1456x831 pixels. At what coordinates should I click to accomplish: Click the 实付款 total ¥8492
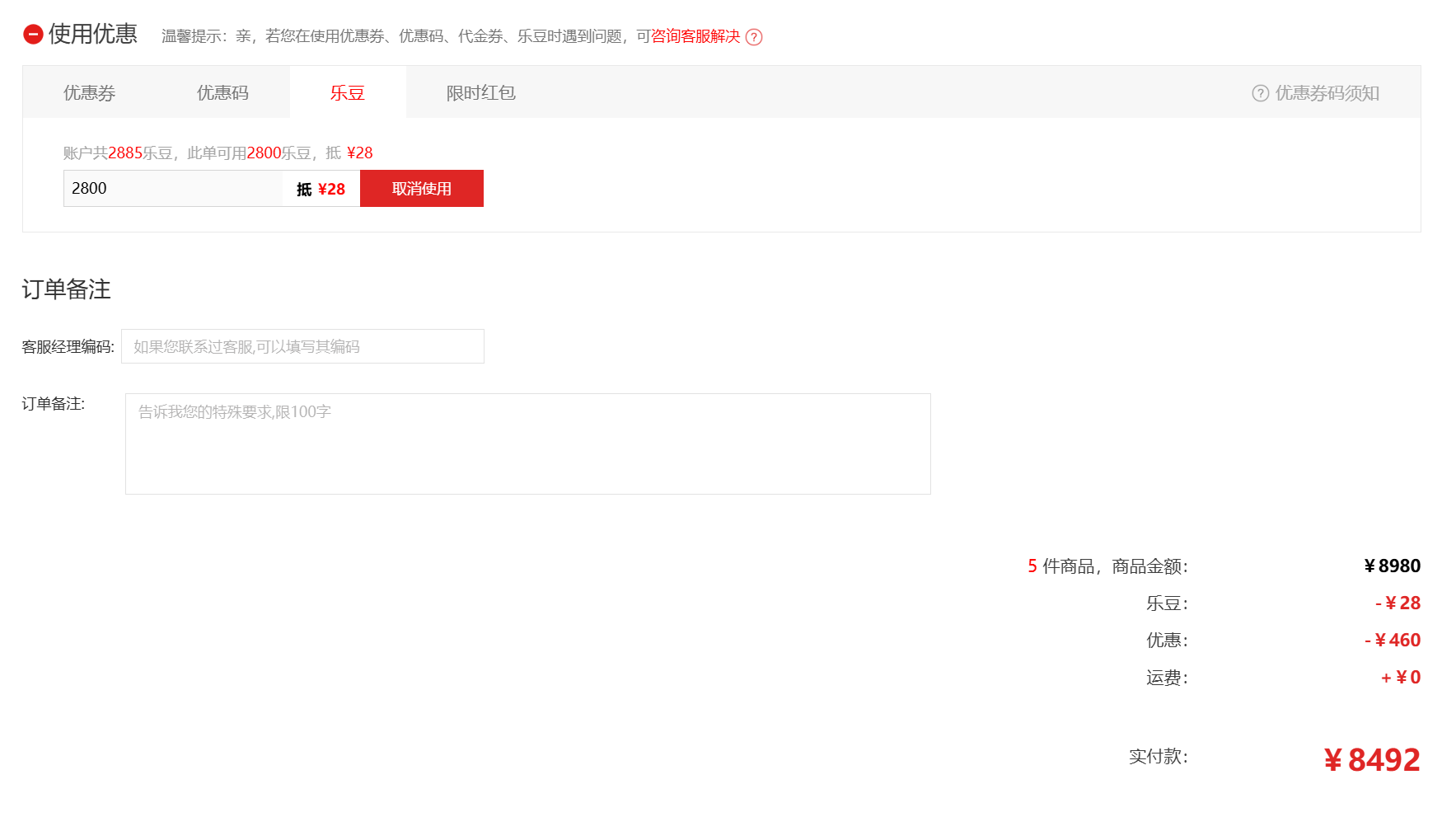[x=1371, y=760]
